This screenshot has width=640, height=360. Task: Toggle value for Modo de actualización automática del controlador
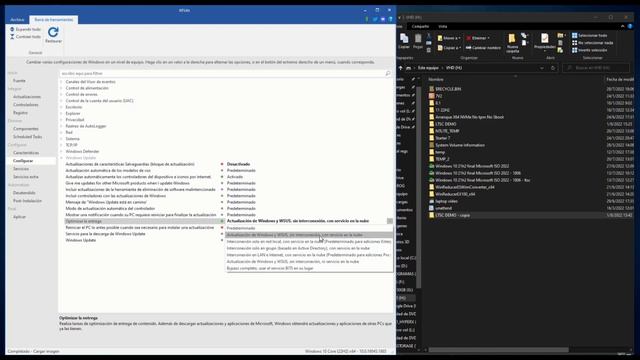pos(241,209)
